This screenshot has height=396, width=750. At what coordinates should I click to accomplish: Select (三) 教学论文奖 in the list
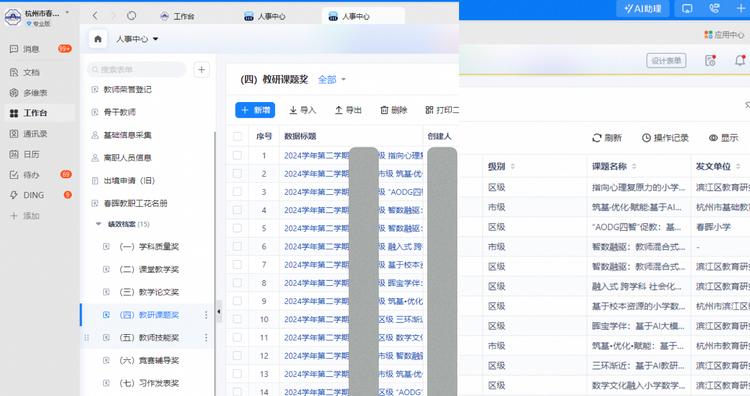pos(149,292)
